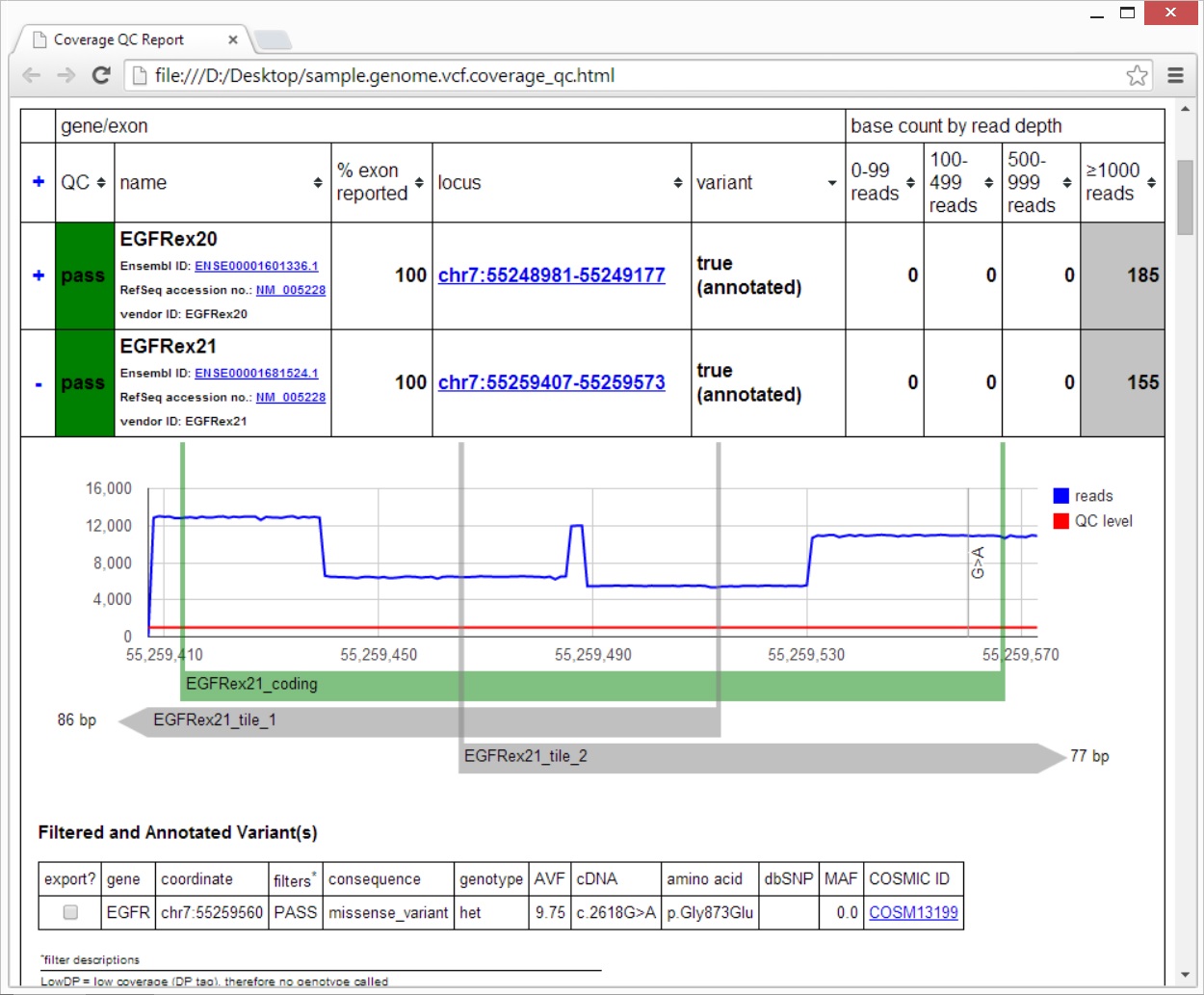
Task: Expand the EGFRex20 row with its plus sign
Action: tap(37, 275)
